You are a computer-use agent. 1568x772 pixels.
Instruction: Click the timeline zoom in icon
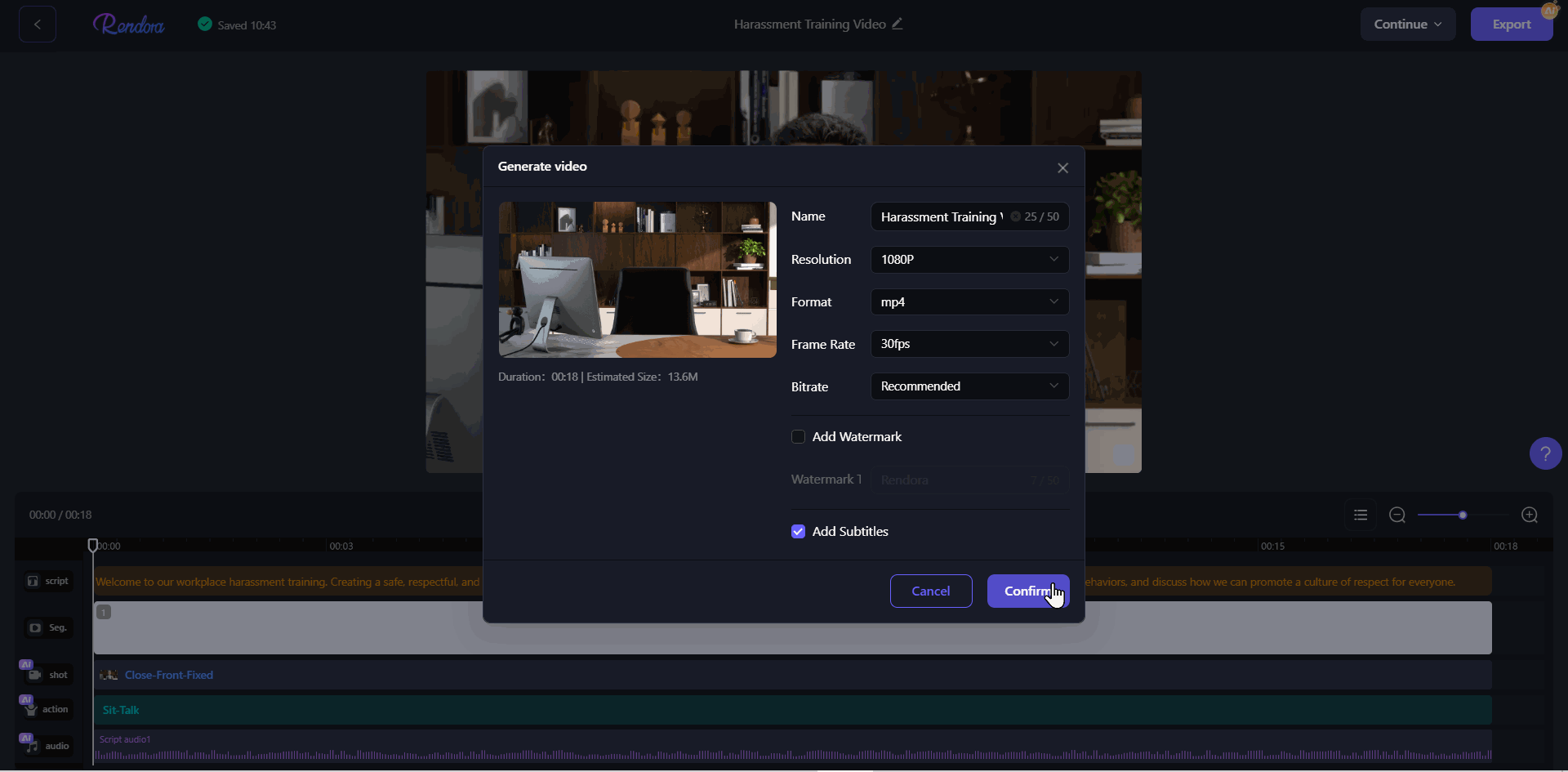pyautogui.click(x=1530, y=515)
